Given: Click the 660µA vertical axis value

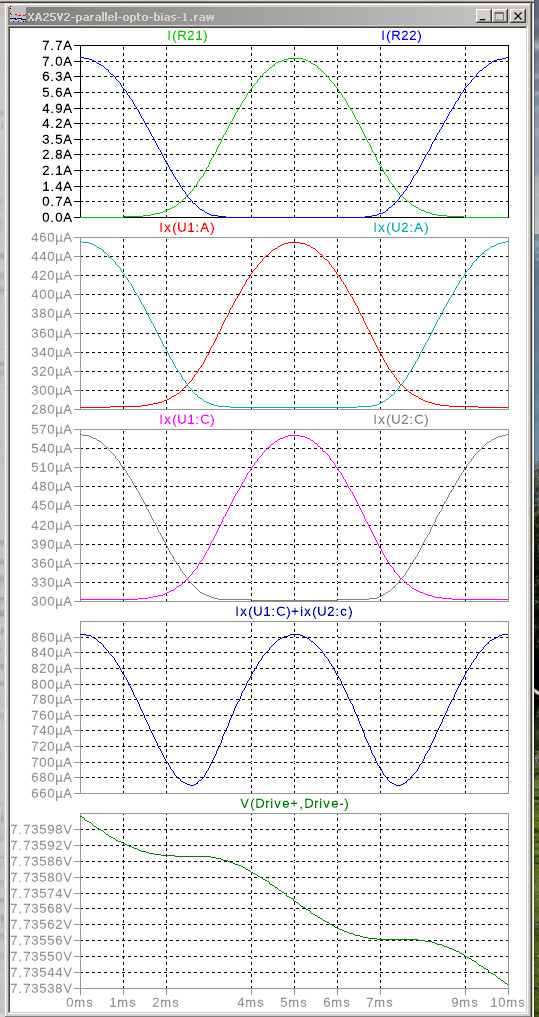Looking at the screenshot, I should 52,793.
